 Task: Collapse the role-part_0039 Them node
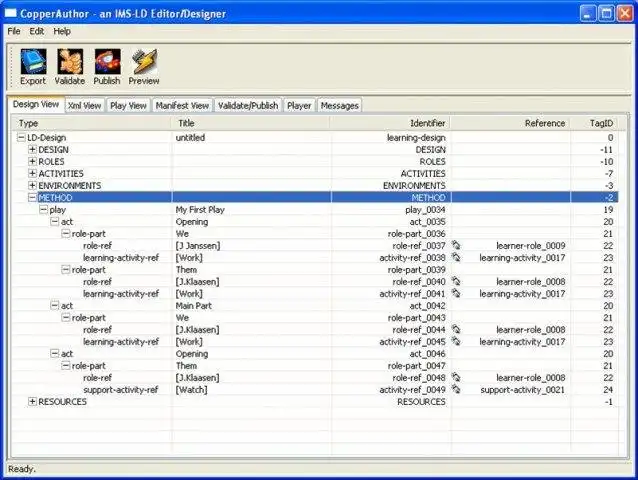66,269
